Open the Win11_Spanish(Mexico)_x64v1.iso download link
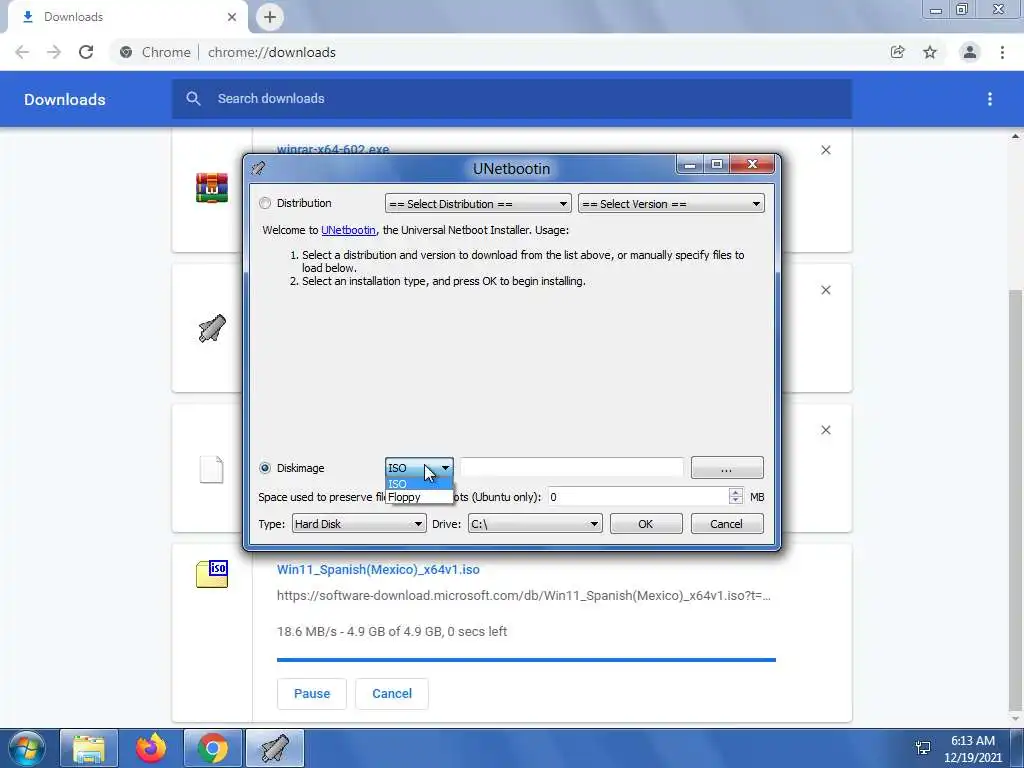 378,569
